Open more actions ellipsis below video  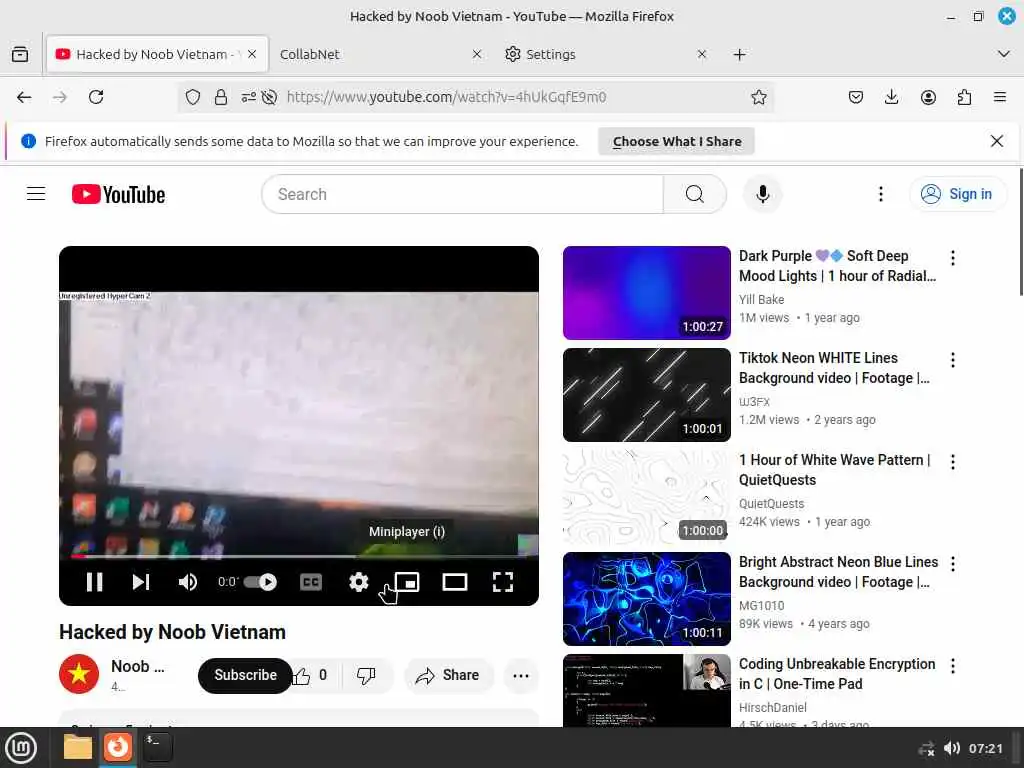[521, 675]
